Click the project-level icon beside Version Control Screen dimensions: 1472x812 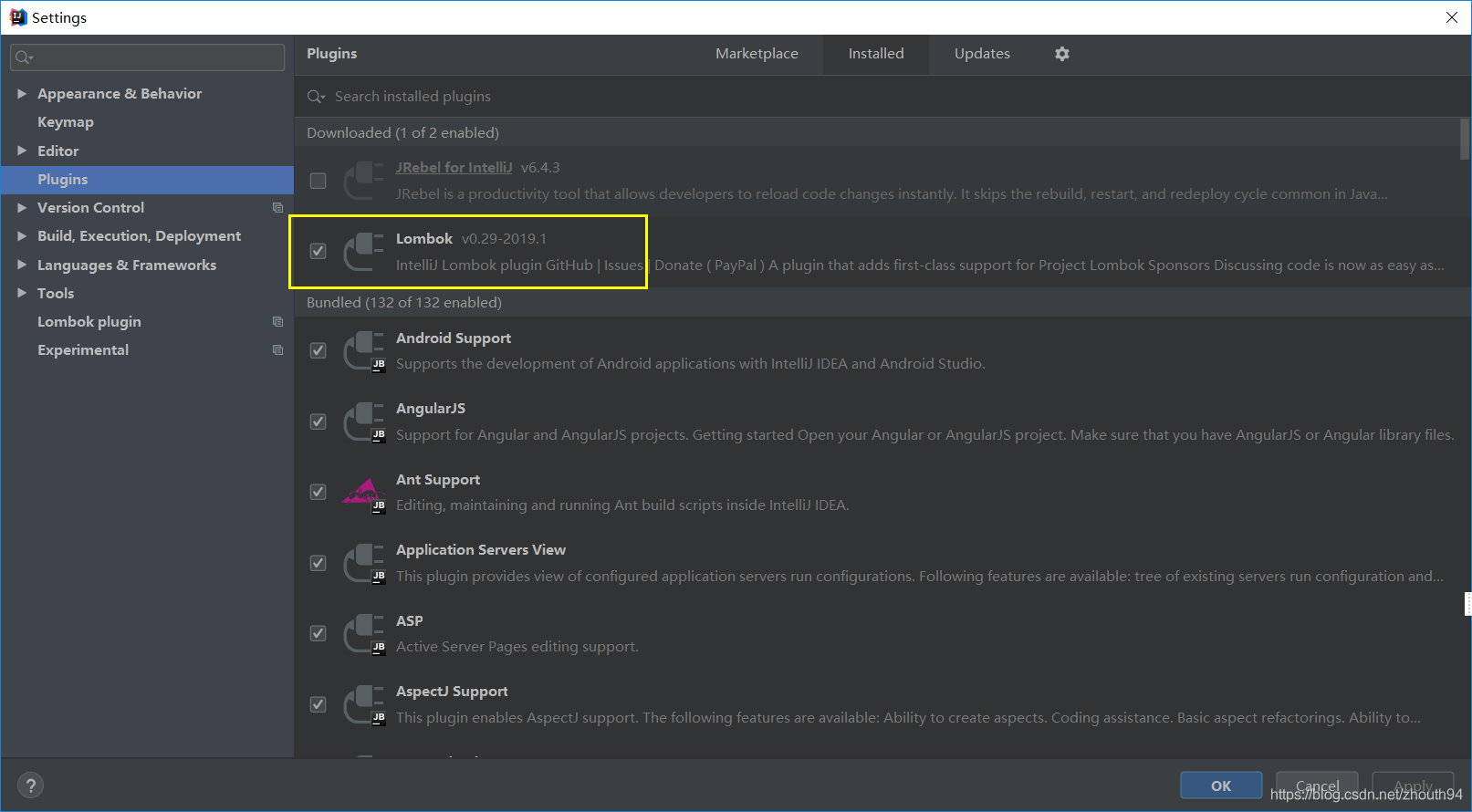(277, 208)
